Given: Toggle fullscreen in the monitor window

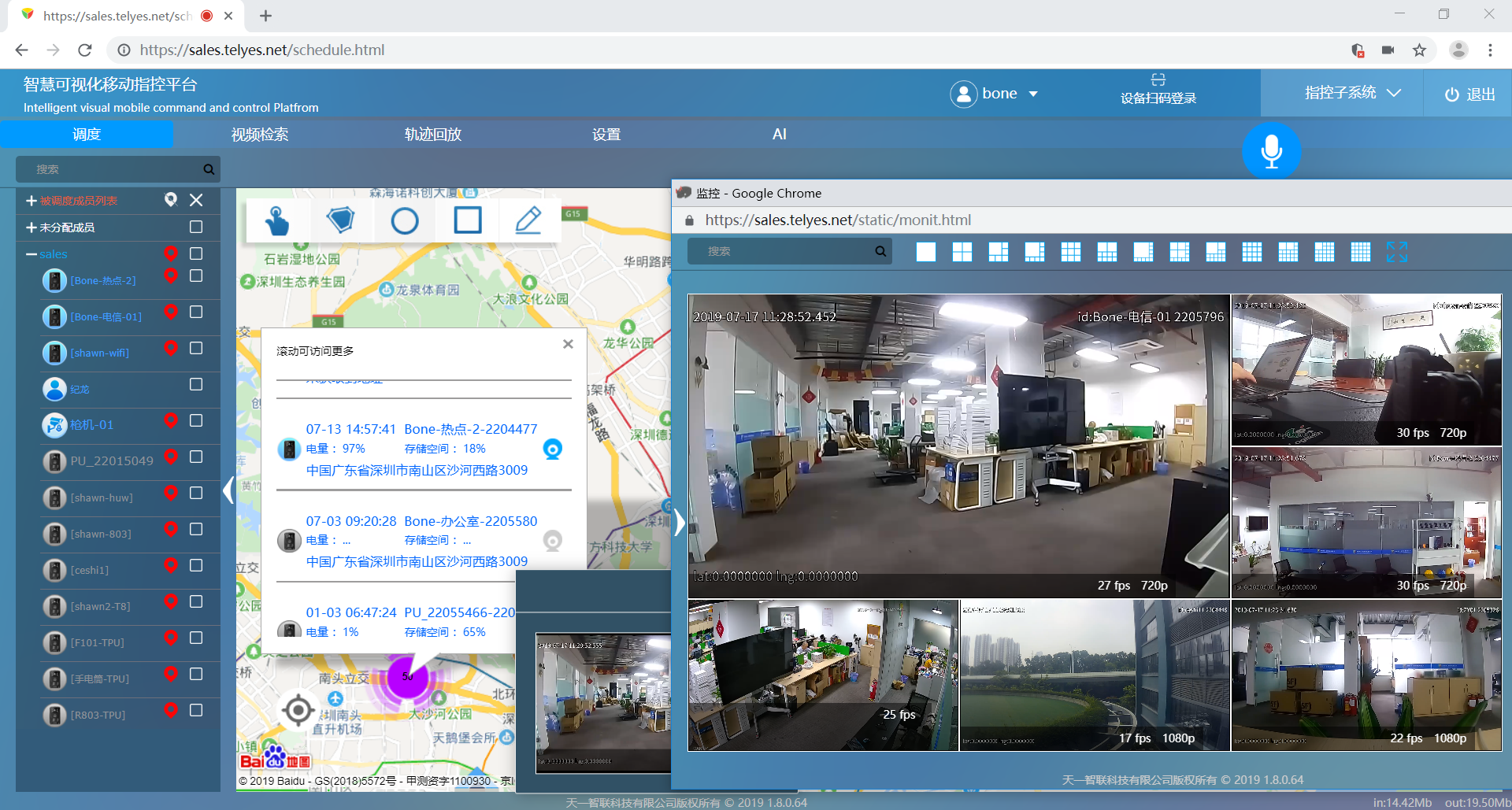Looking at the screenshot, I should coord(1397,252).
